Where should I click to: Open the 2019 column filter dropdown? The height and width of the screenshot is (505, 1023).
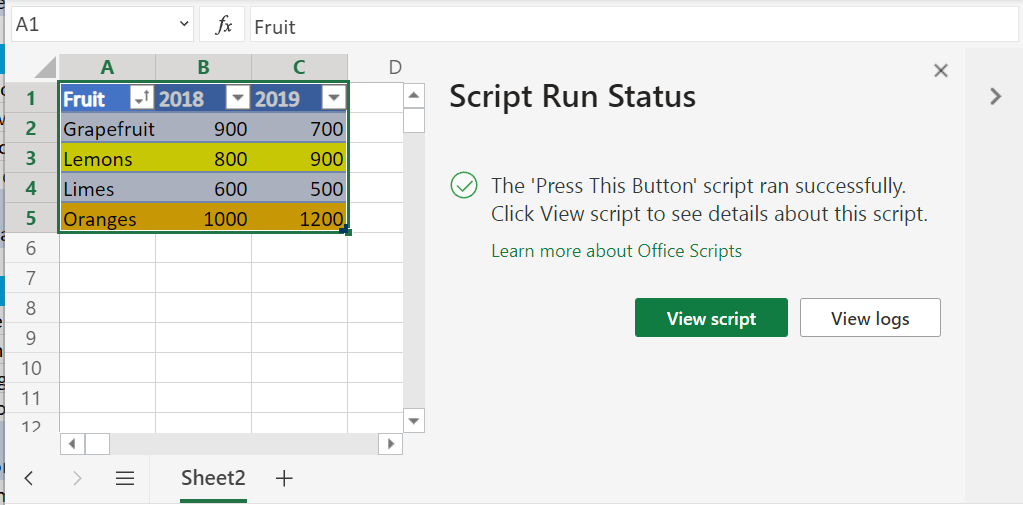pos(333,98)
